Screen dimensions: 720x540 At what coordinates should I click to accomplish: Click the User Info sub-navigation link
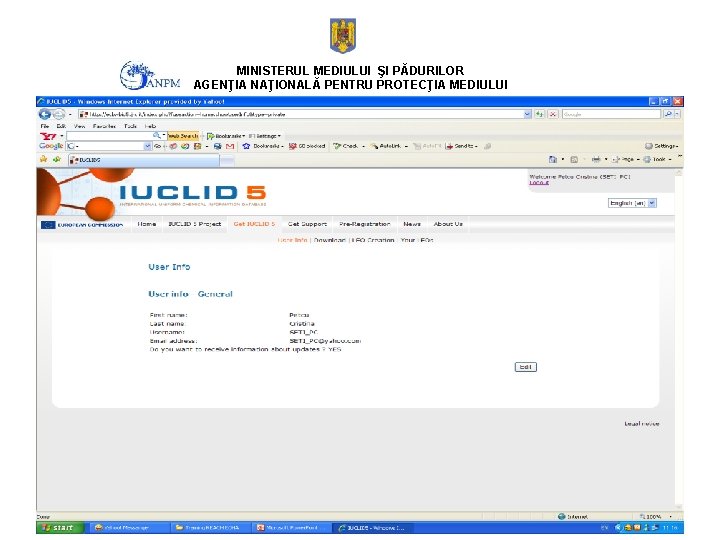292,240
